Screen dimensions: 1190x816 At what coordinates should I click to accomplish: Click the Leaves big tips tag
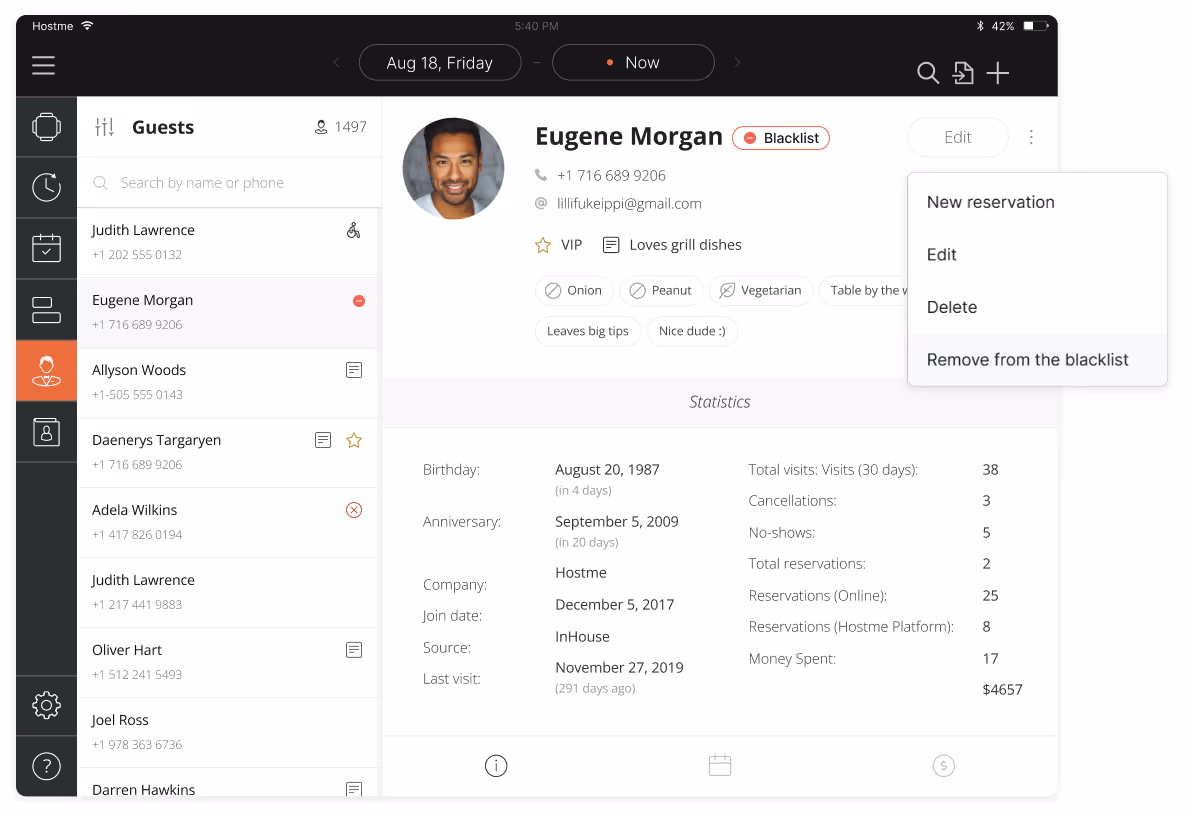(x=588, y=332)
